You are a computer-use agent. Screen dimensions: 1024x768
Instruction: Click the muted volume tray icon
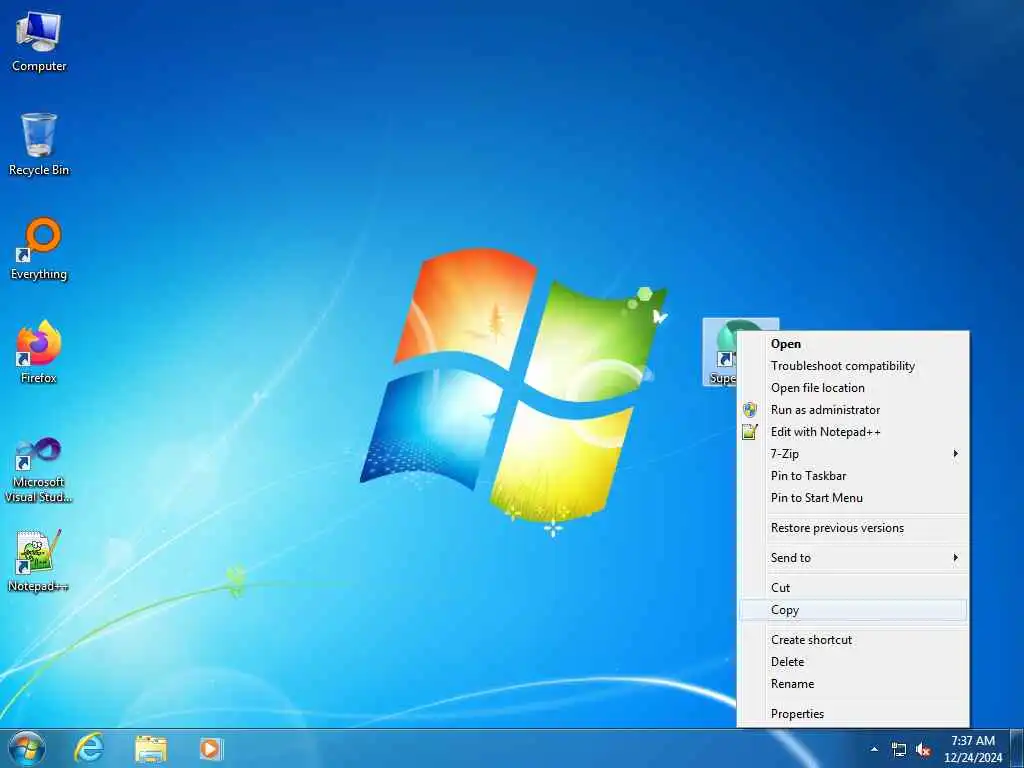pyautogui.click(x=923, y=750)
